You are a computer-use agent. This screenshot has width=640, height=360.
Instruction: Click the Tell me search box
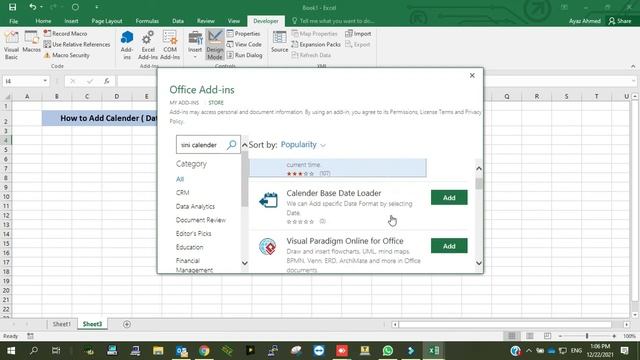point(333,21)
